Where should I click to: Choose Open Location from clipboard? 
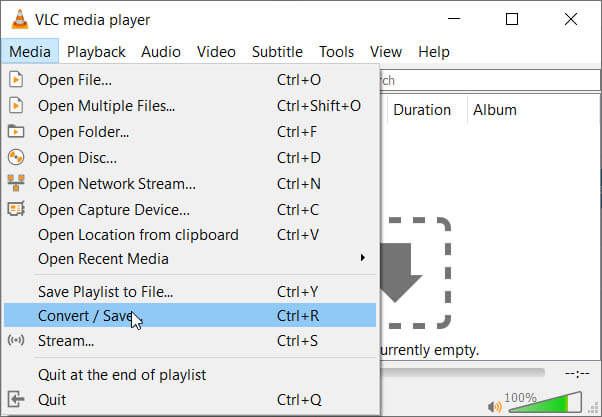point(138,235)
